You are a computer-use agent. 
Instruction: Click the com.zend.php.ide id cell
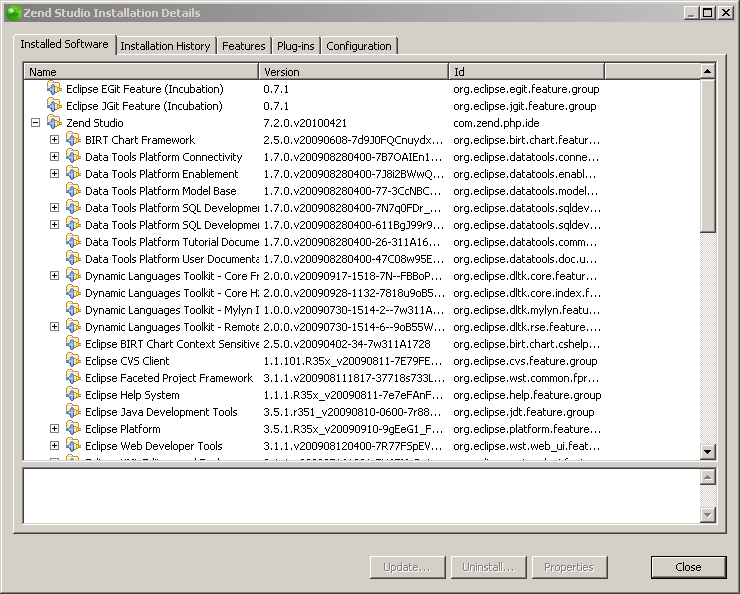pyautogui.click(x=496, y=123)
